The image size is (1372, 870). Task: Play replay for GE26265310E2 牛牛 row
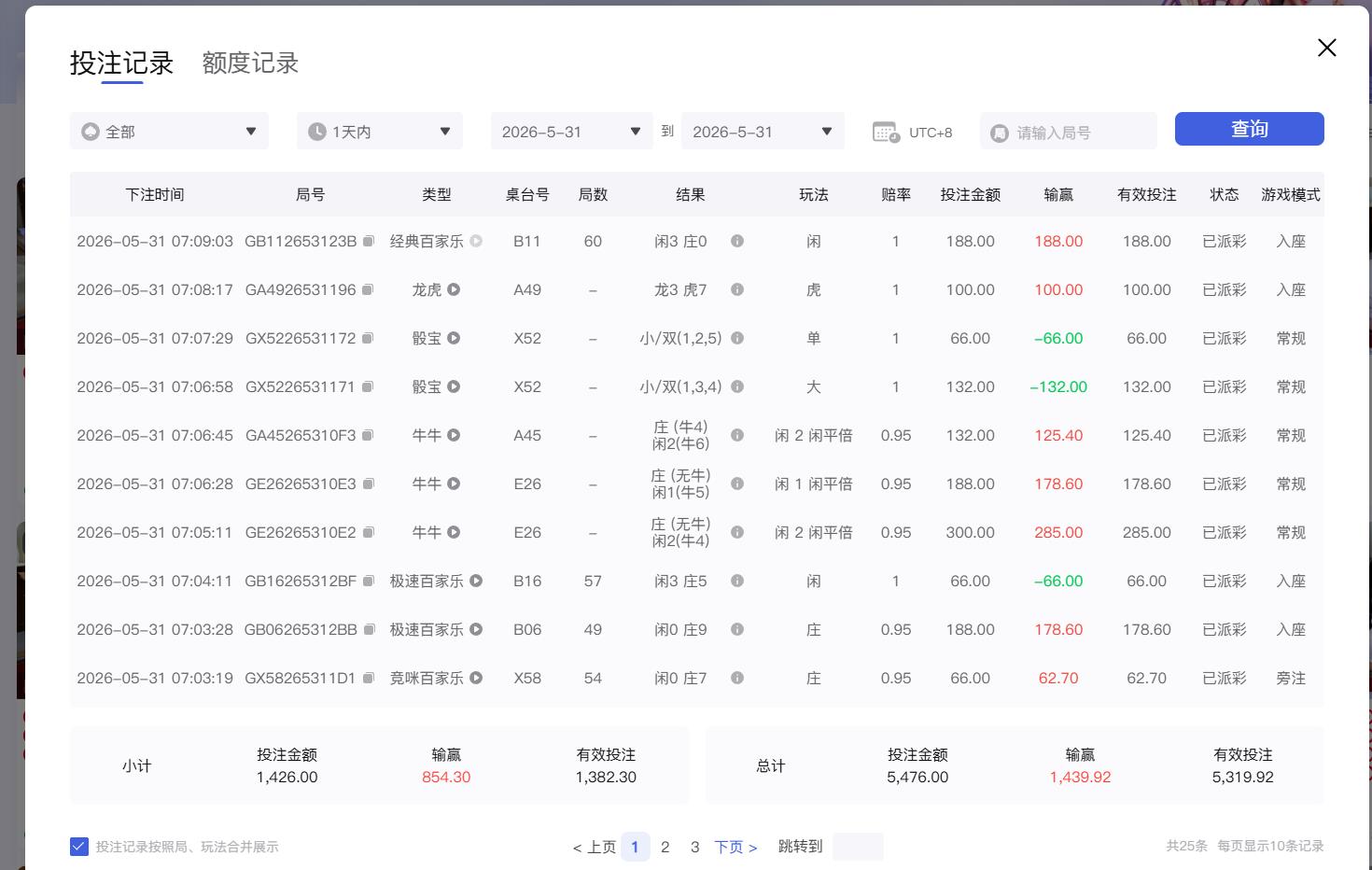tap(454, 532)
